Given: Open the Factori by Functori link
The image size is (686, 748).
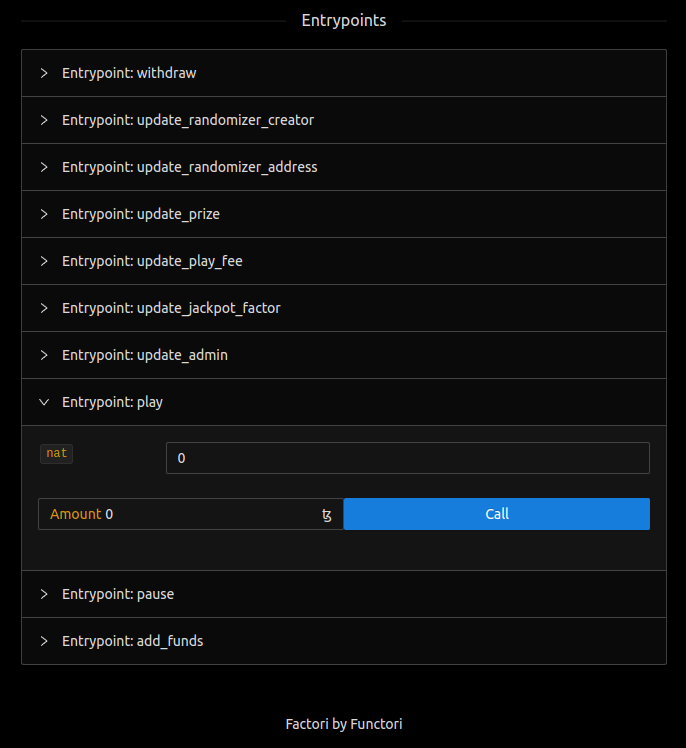Looking at the screenshot, I should pyautogui.click(x=343, y=723).
